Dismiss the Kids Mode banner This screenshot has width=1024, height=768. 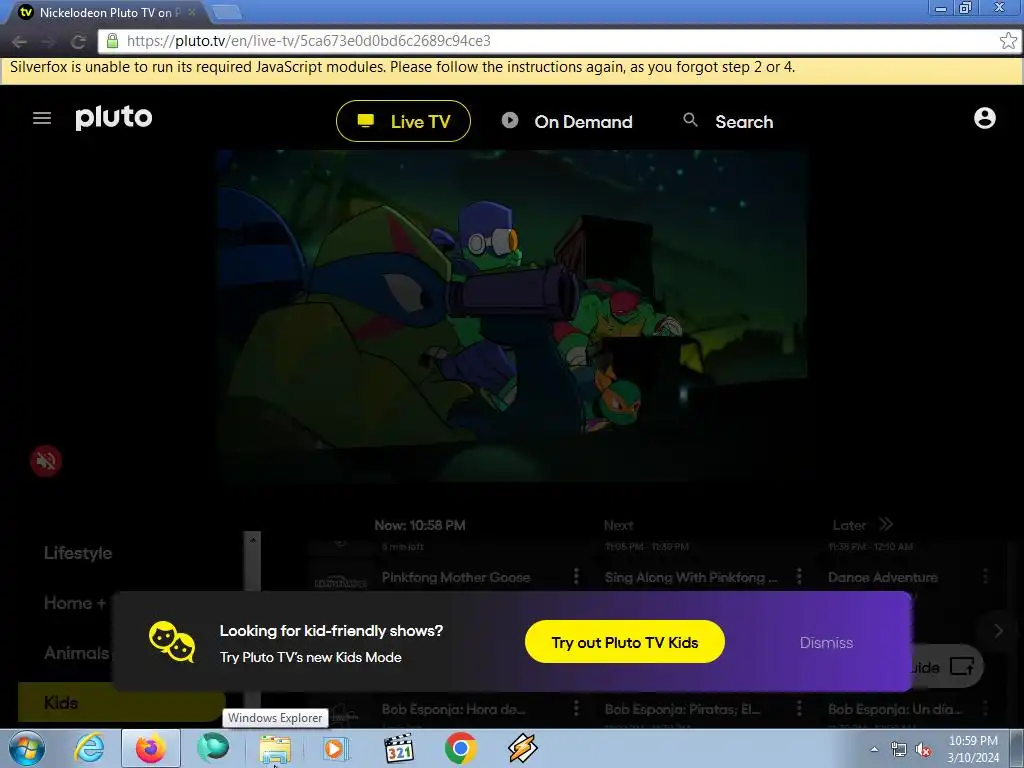(x=826, y=643)
